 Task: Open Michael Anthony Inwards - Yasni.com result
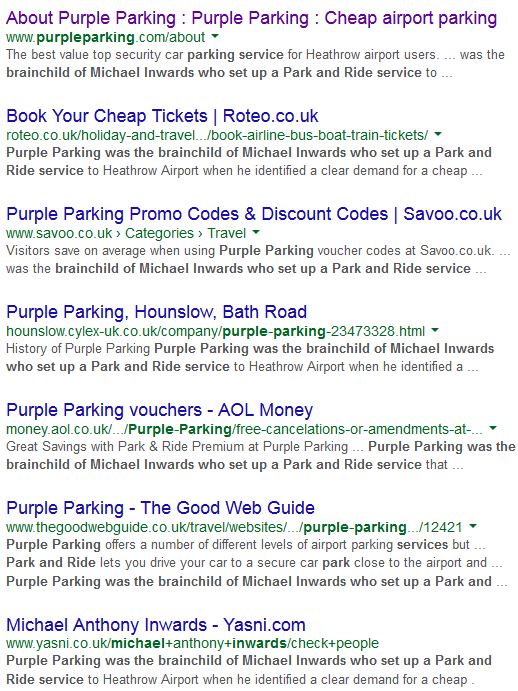[x=156, y=625]
